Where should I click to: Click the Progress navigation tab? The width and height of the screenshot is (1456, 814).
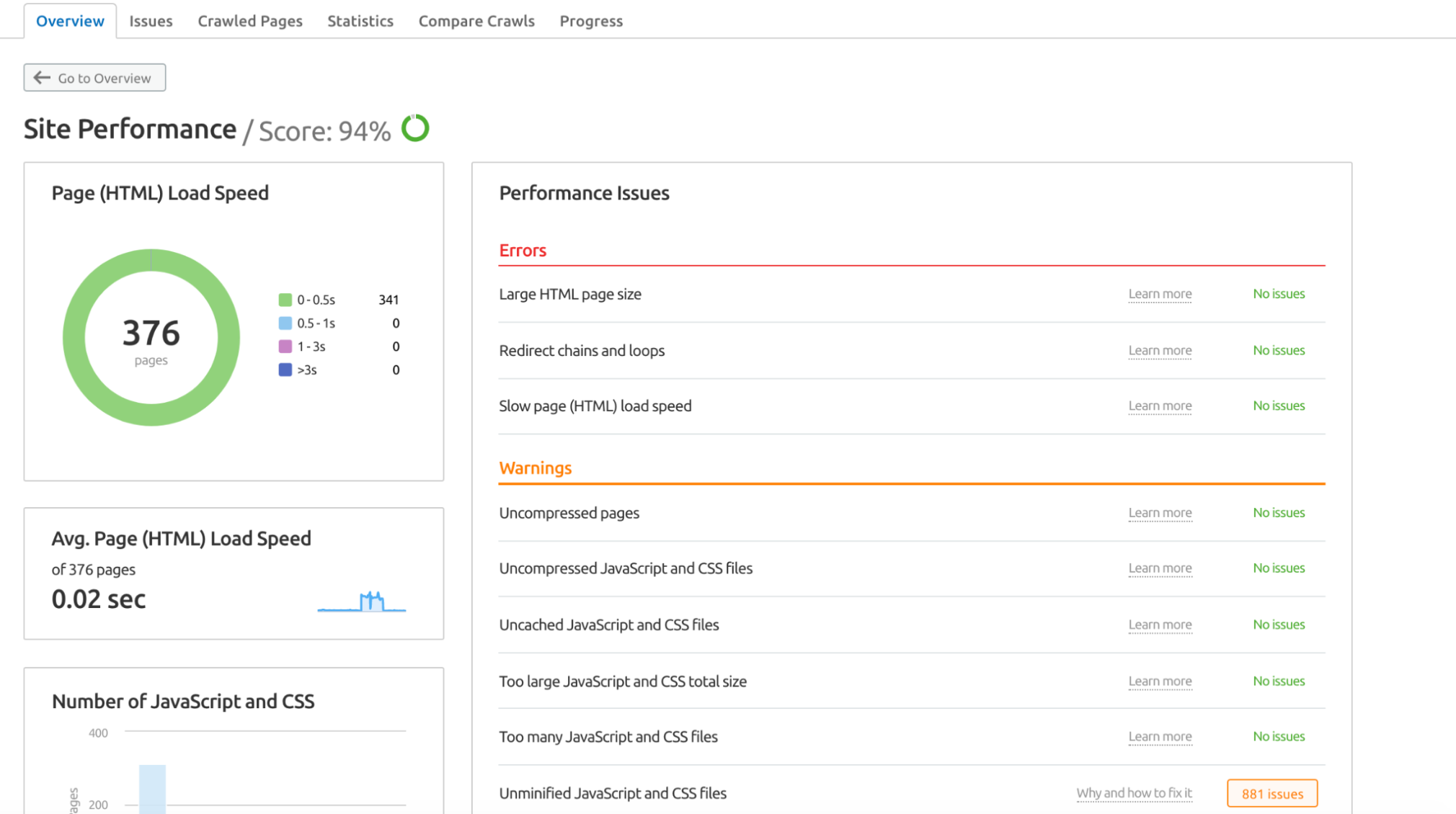tap(590, 20)
